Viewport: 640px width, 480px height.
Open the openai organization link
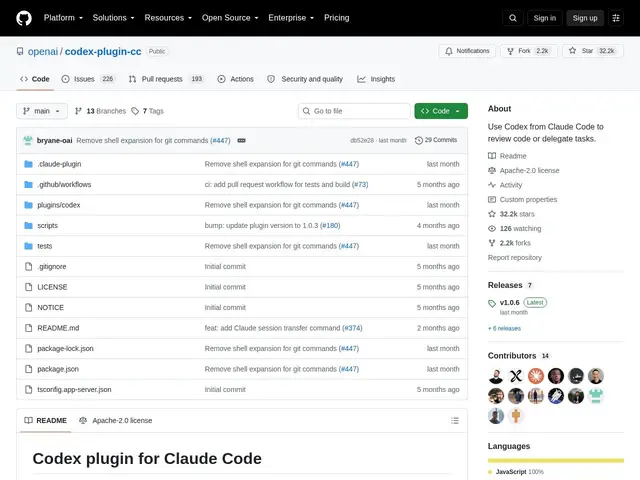point(43,51)
